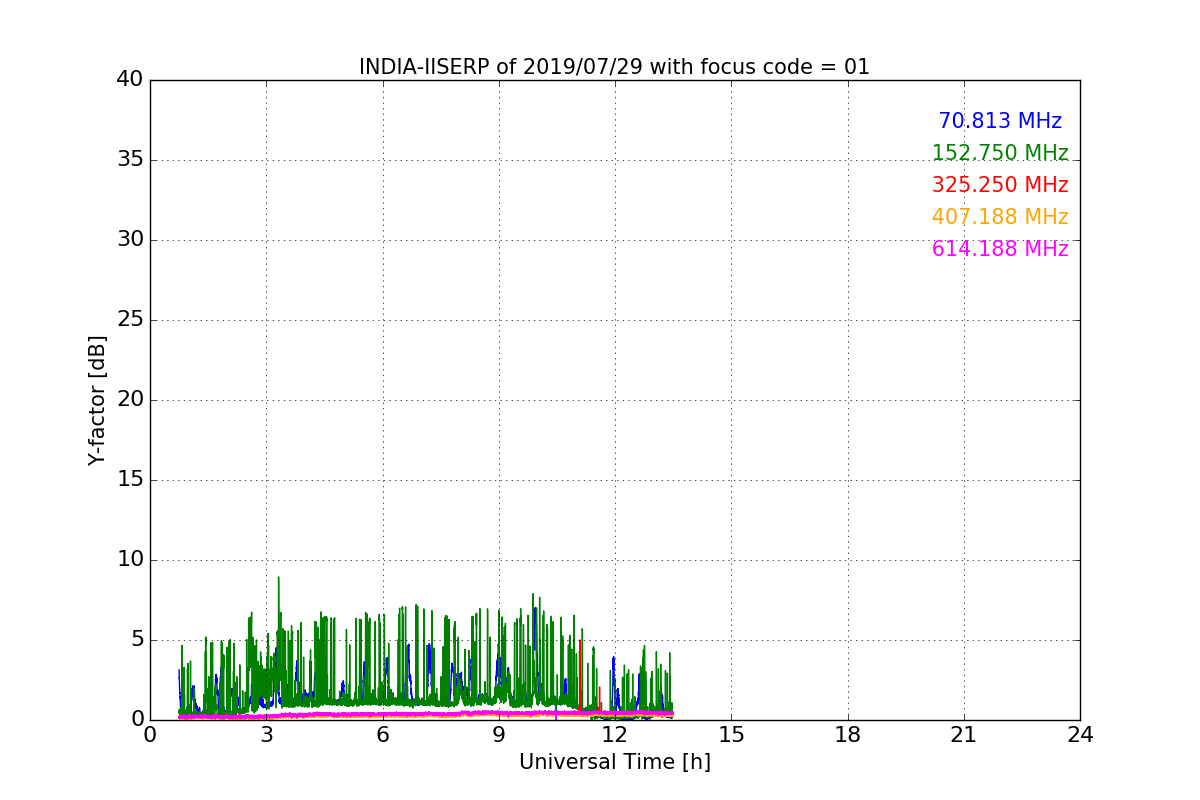
Task: Select the 70.813 MHz legend label
Action: tap(1000, 121)
